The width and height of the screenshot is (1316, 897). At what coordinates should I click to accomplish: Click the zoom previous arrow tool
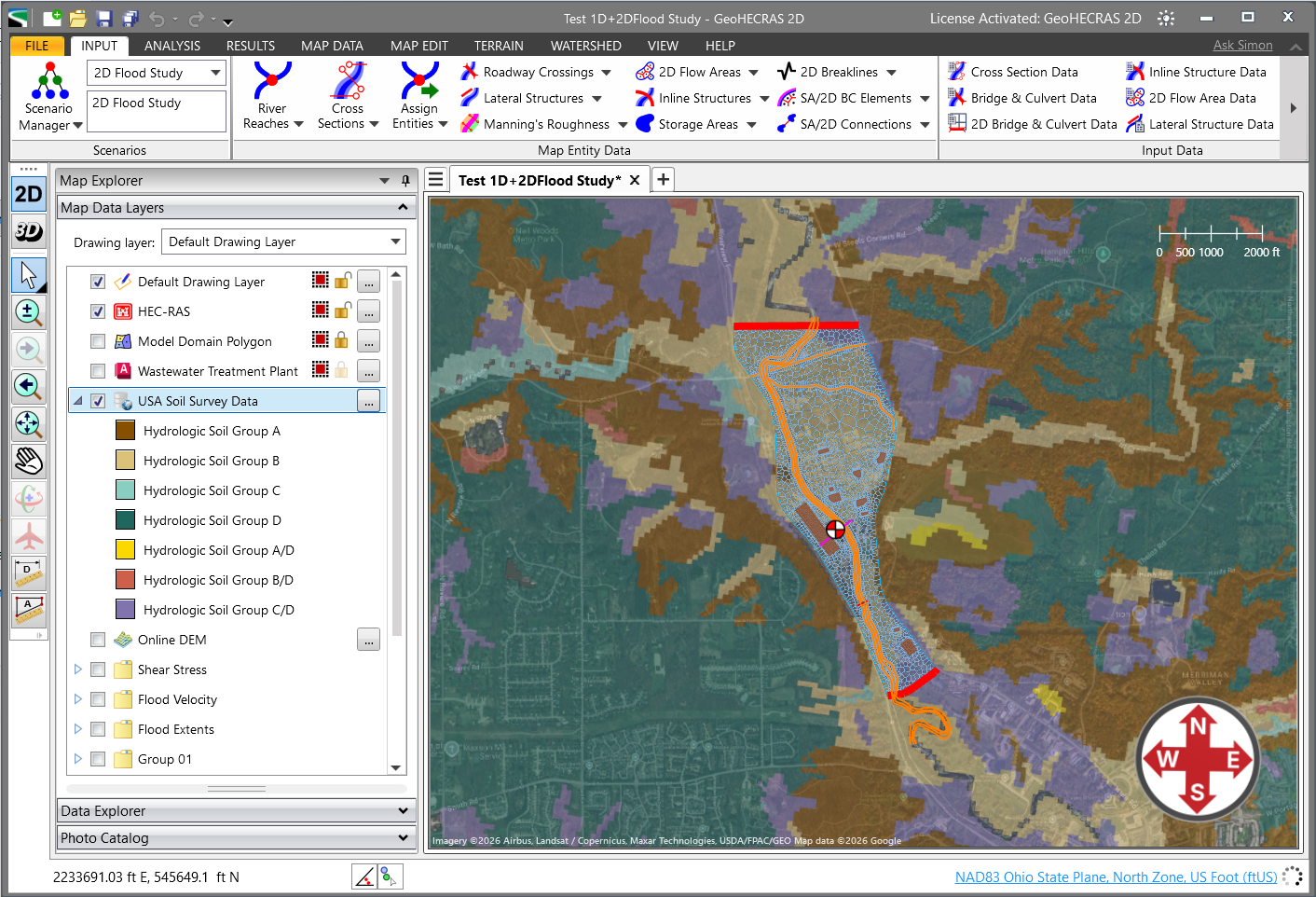click(28, 386)
